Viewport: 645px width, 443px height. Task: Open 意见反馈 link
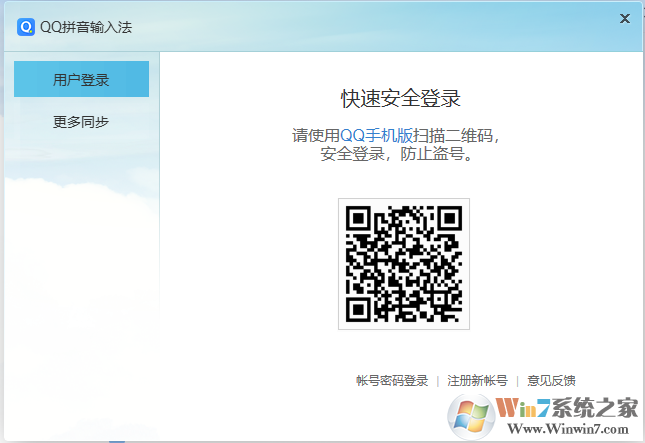(x=551, y=380)
